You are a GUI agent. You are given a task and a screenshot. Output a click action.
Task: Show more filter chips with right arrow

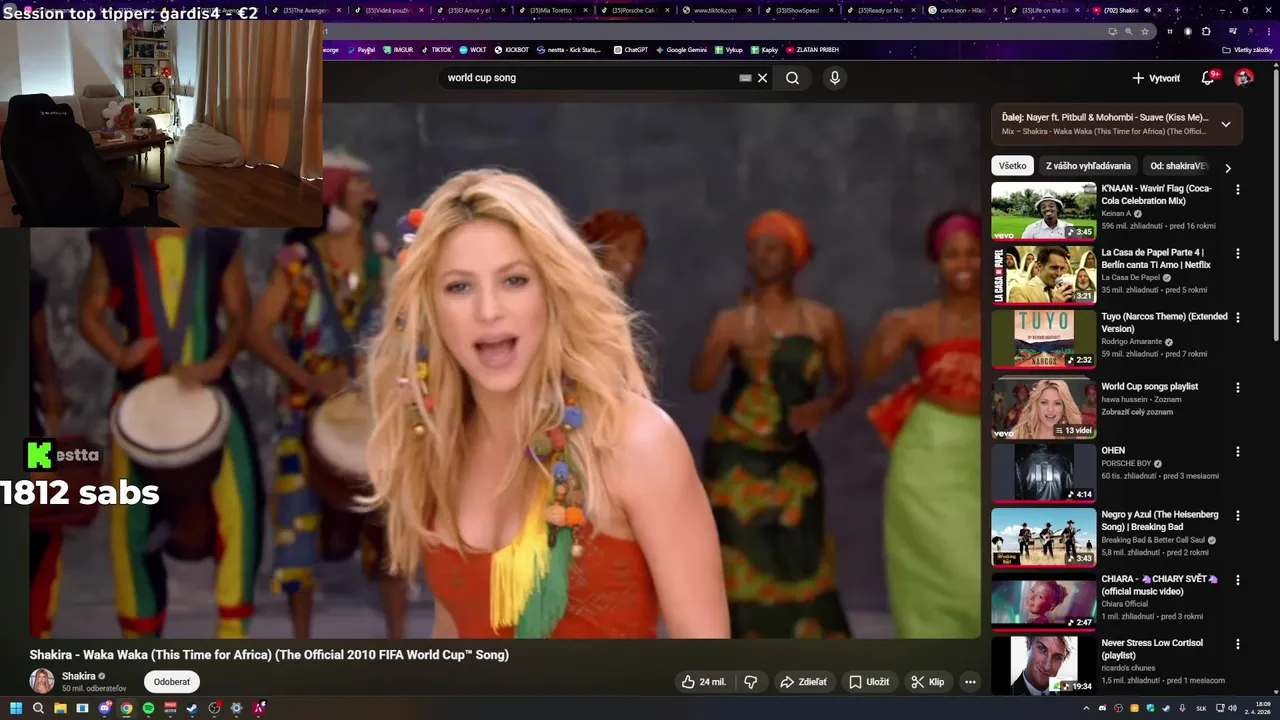[x=1228, y=167]
